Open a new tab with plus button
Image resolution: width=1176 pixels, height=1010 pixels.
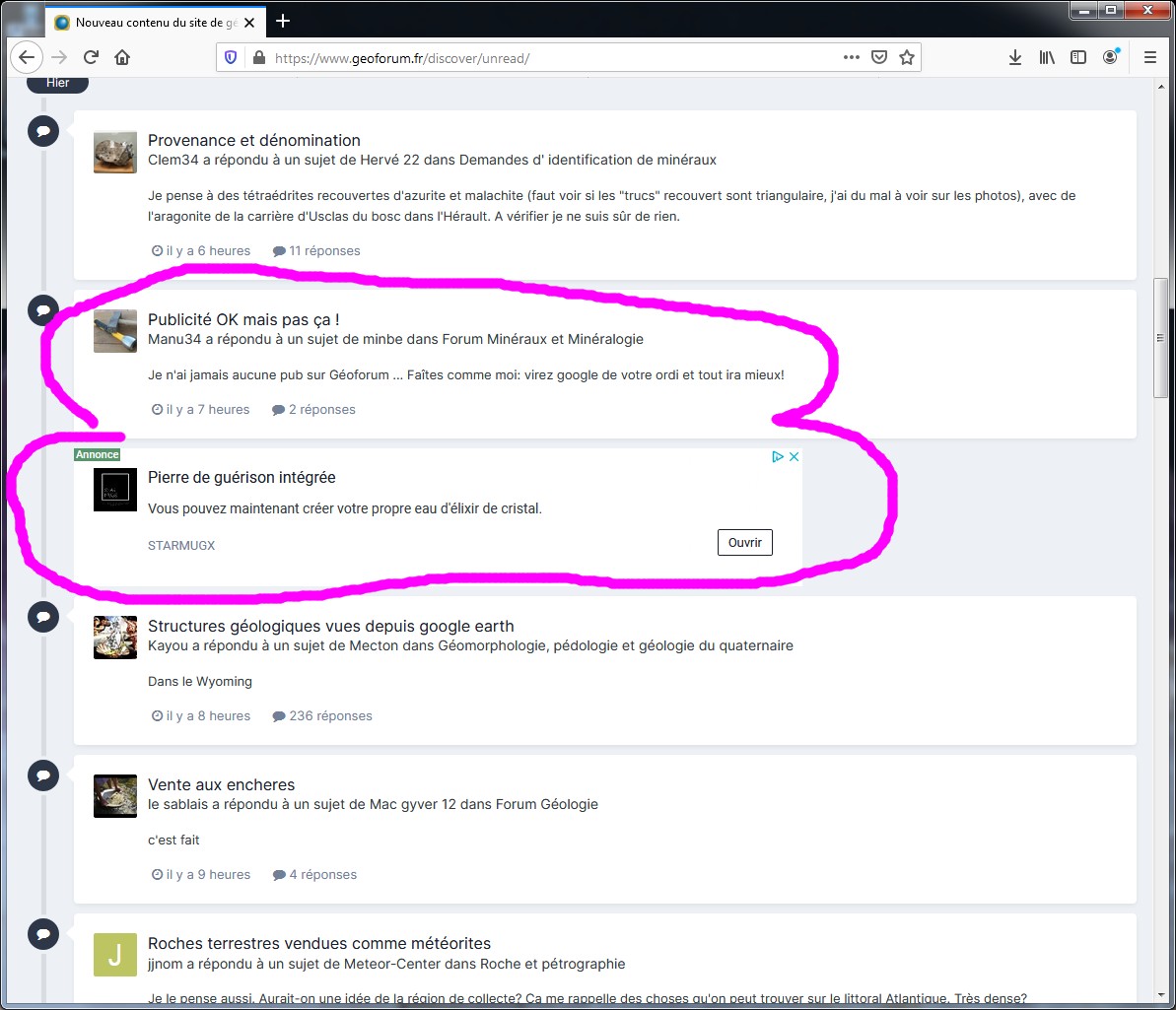283,21
